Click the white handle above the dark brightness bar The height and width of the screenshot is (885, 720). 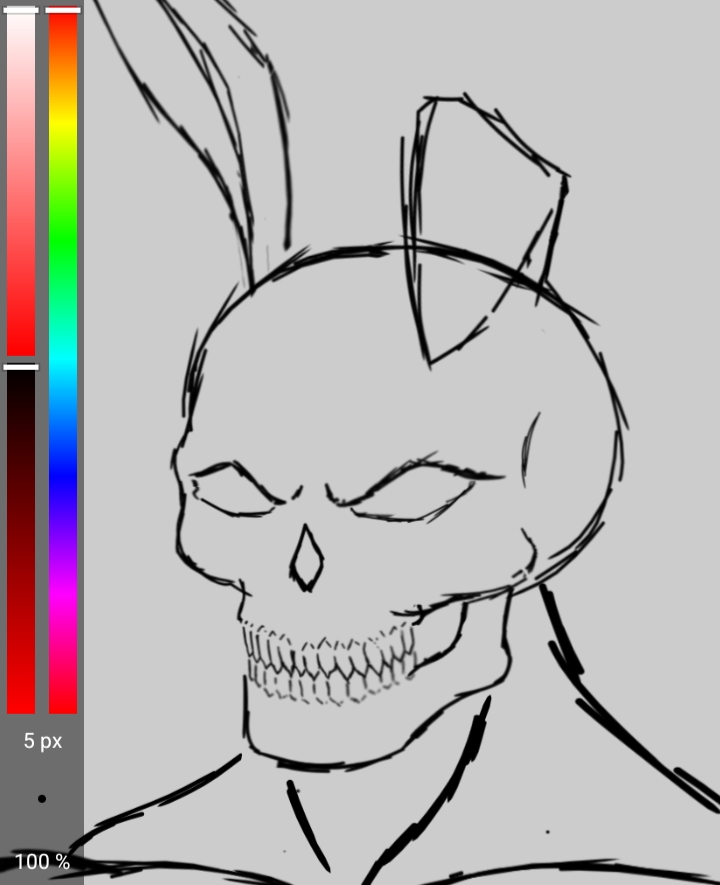pyautogui.click(x=21, y=367)
